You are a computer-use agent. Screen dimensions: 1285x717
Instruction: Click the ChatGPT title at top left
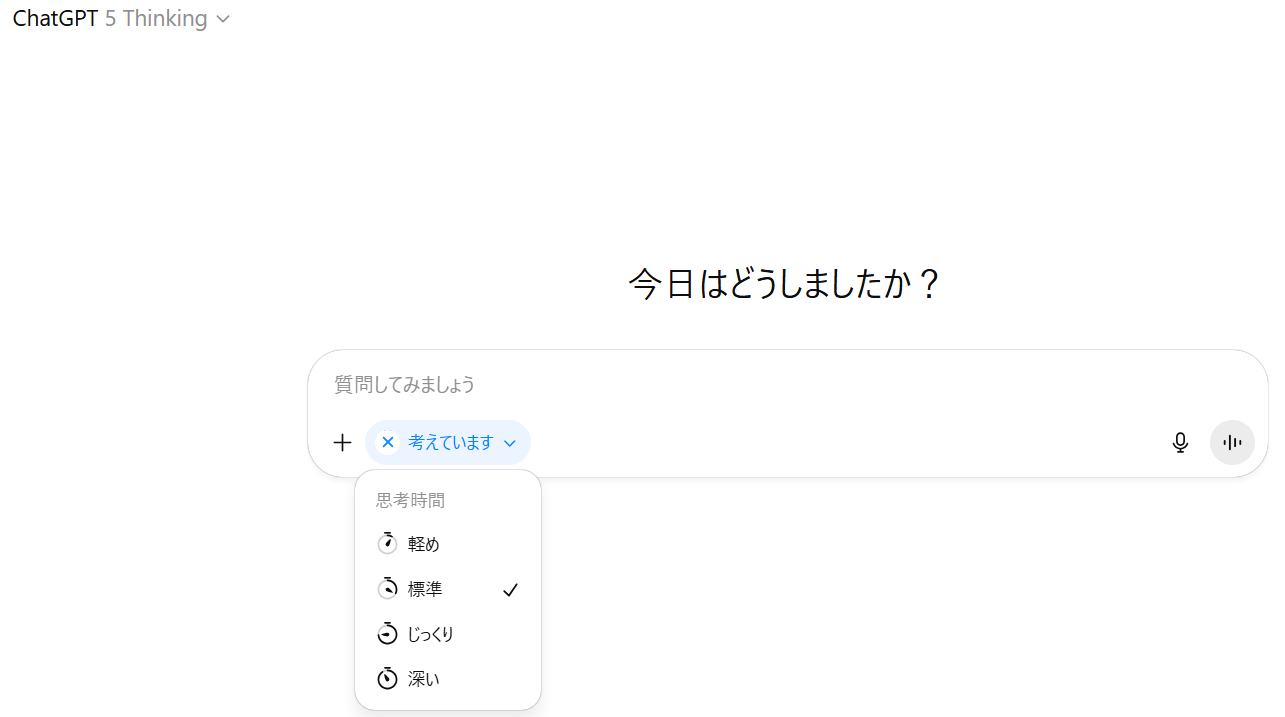[55, 18]
